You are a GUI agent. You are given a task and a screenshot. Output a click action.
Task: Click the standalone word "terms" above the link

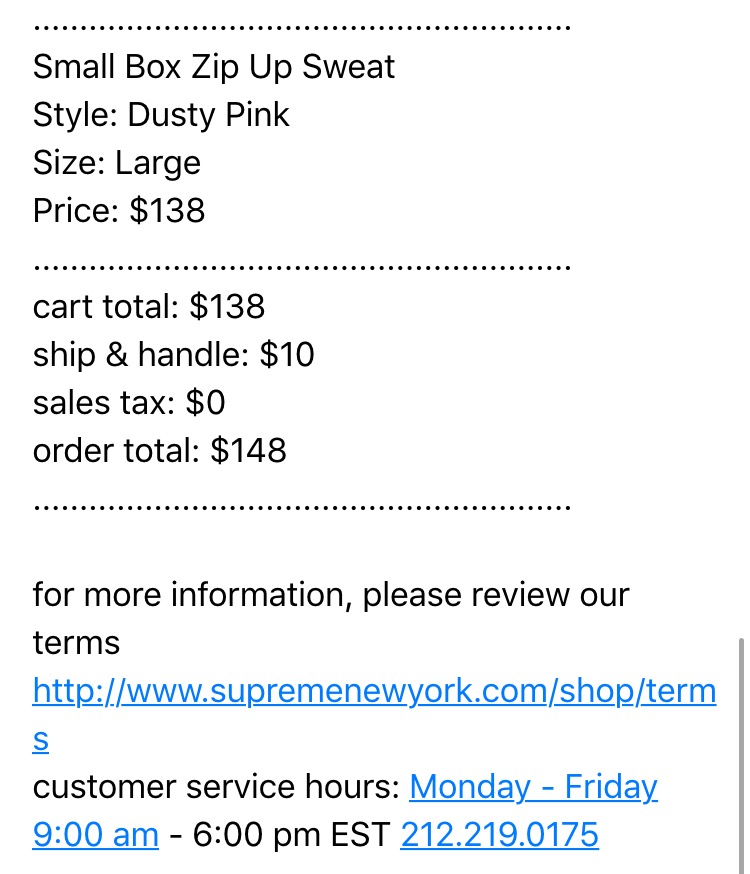76,643
